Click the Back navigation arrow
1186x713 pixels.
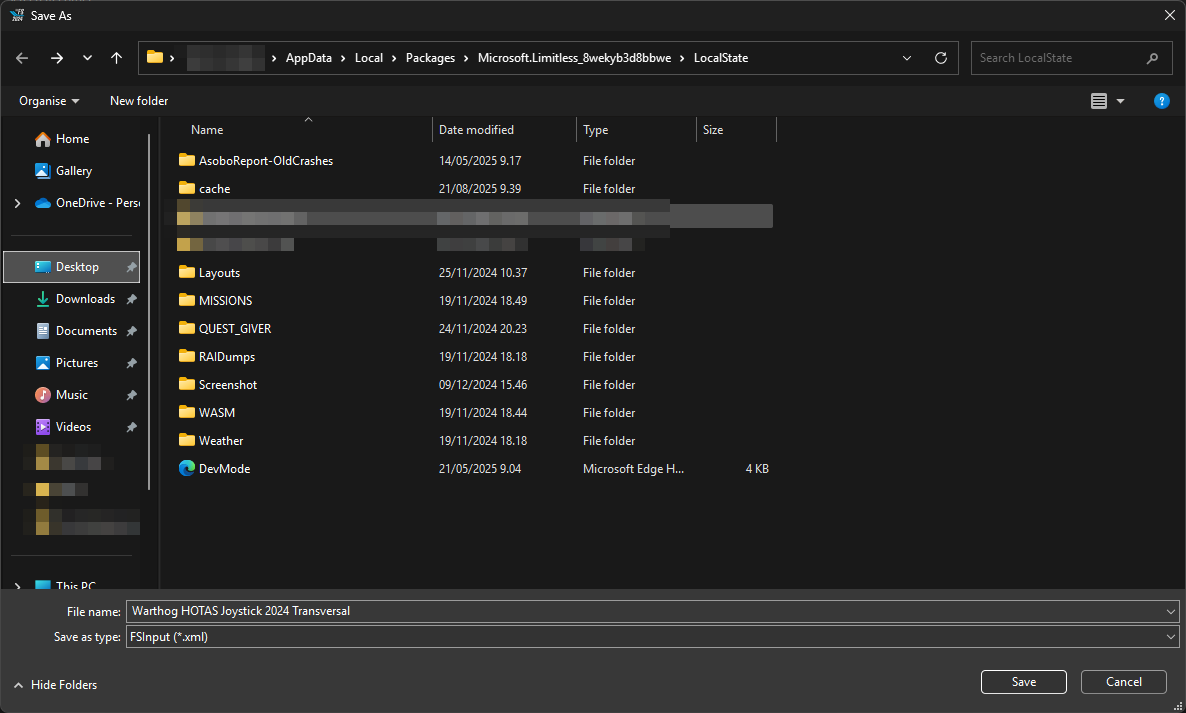(x=22, y=58)
